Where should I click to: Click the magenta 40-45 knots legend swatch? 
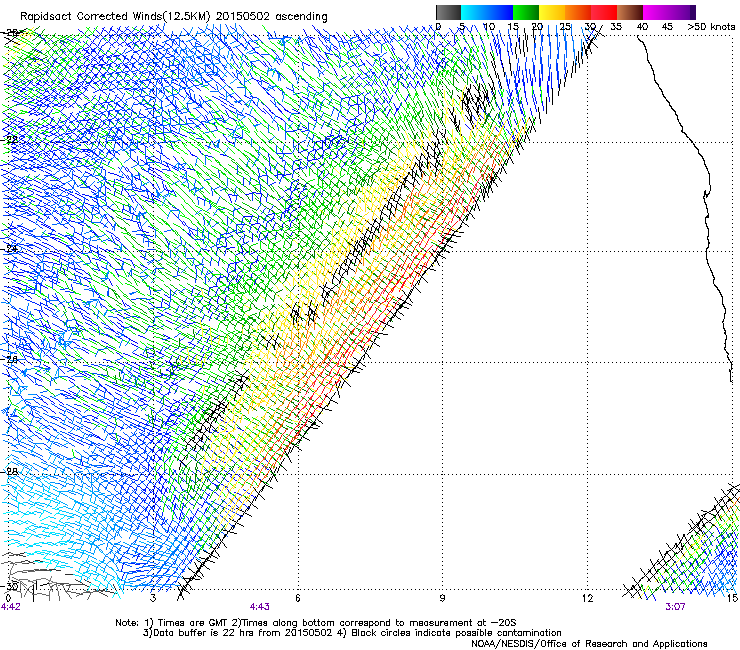(x=656, y=12)
